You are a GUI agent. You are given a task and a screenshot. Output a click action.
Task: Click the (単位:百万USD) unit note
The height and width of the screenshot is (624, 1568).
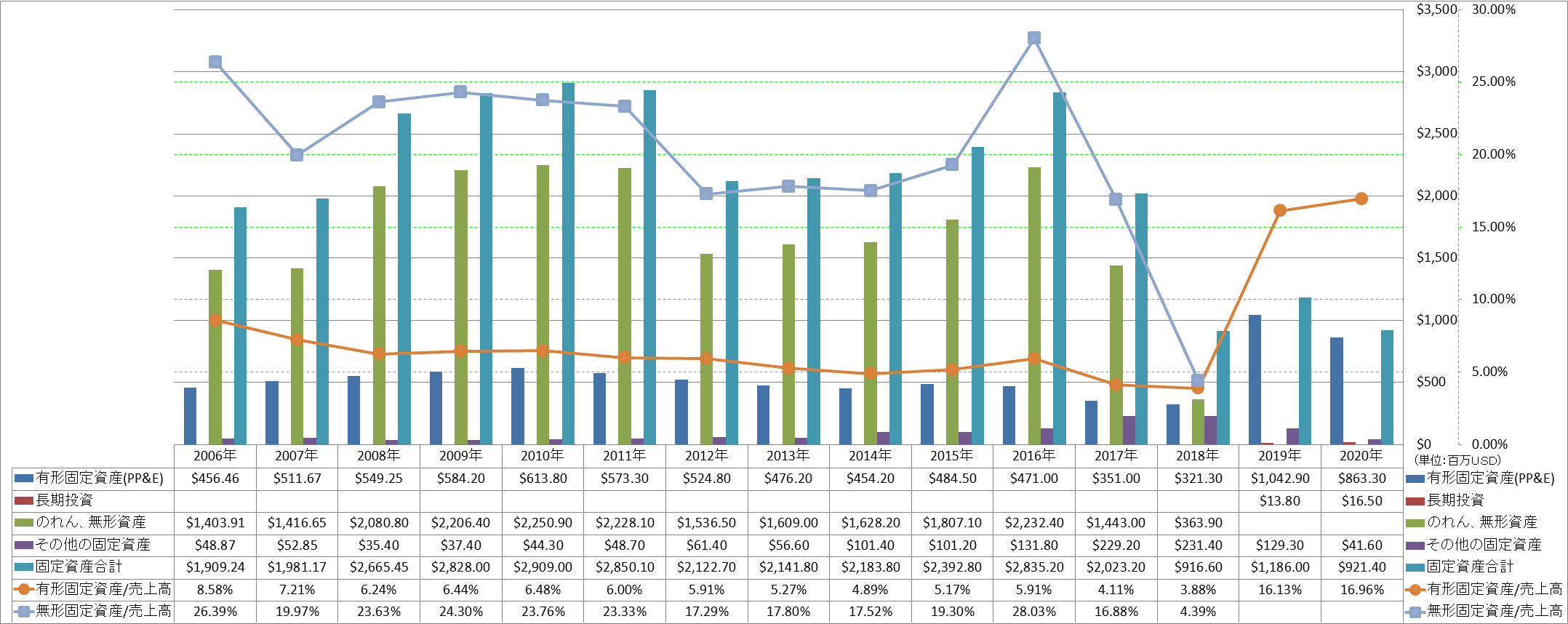coord(1457,460)
